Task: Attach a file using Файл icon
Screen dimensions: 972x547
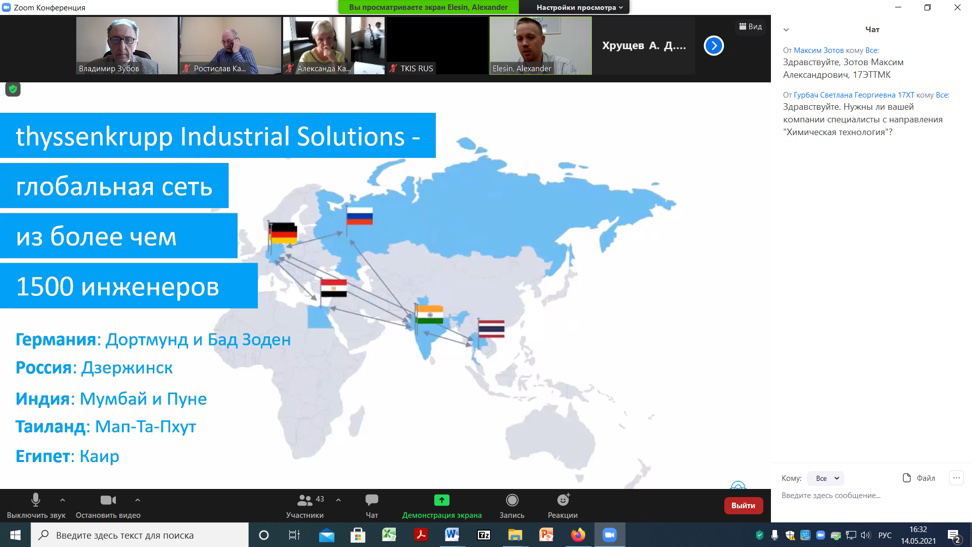Action: tap(919, 478)
